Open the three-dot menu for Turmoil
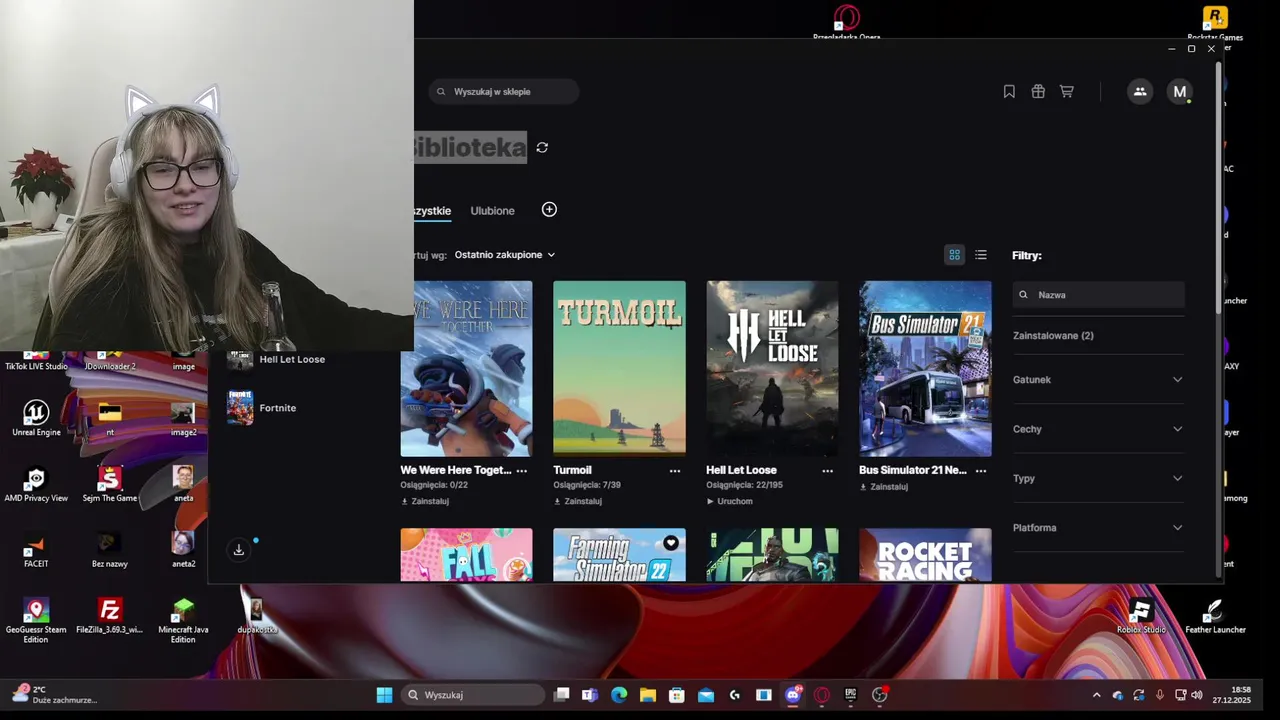1280x720 pixels. pyautogui.click(x=675, y=470)
